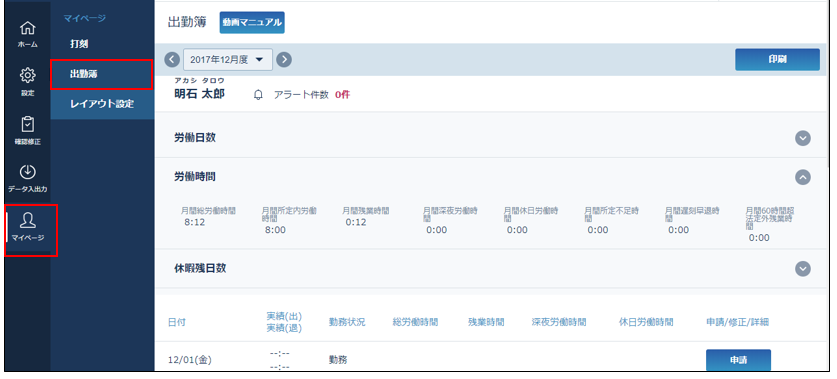Click the 勤務状況 column header
Image resolution: width=837 pixels, height=379 pixels.
348,322
